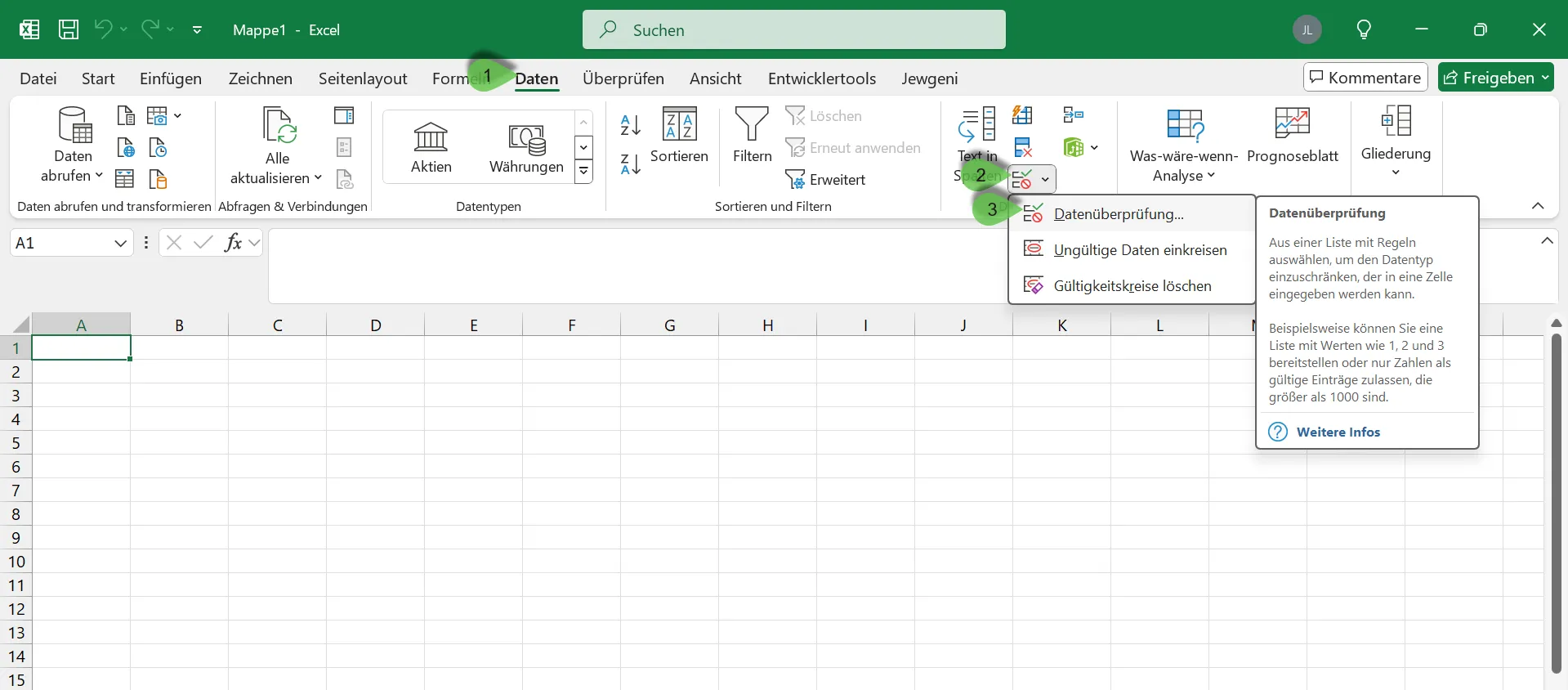Click the greyed Erneut anwenden button

coord(853,148)
